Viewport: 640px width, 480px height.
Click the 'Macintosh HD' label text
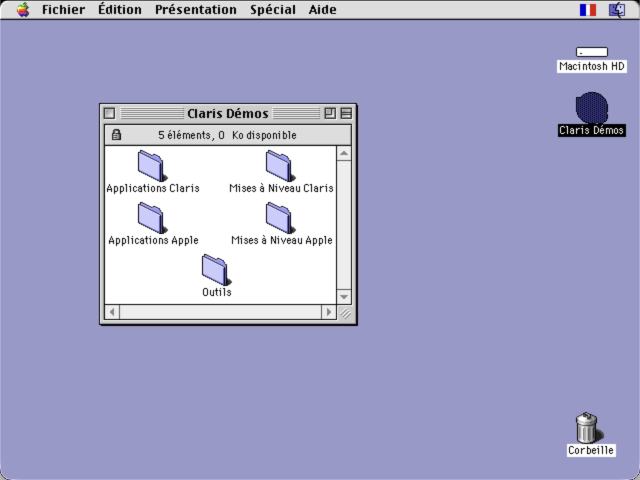pyautogui.click(x=592, y=66)
